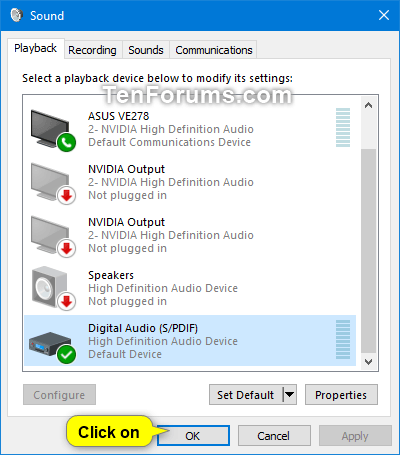Image resolution: width=400 pixels, height=455 pixels.
Task: Click the list scroll down arrow
Action: [x=368, y=362]
